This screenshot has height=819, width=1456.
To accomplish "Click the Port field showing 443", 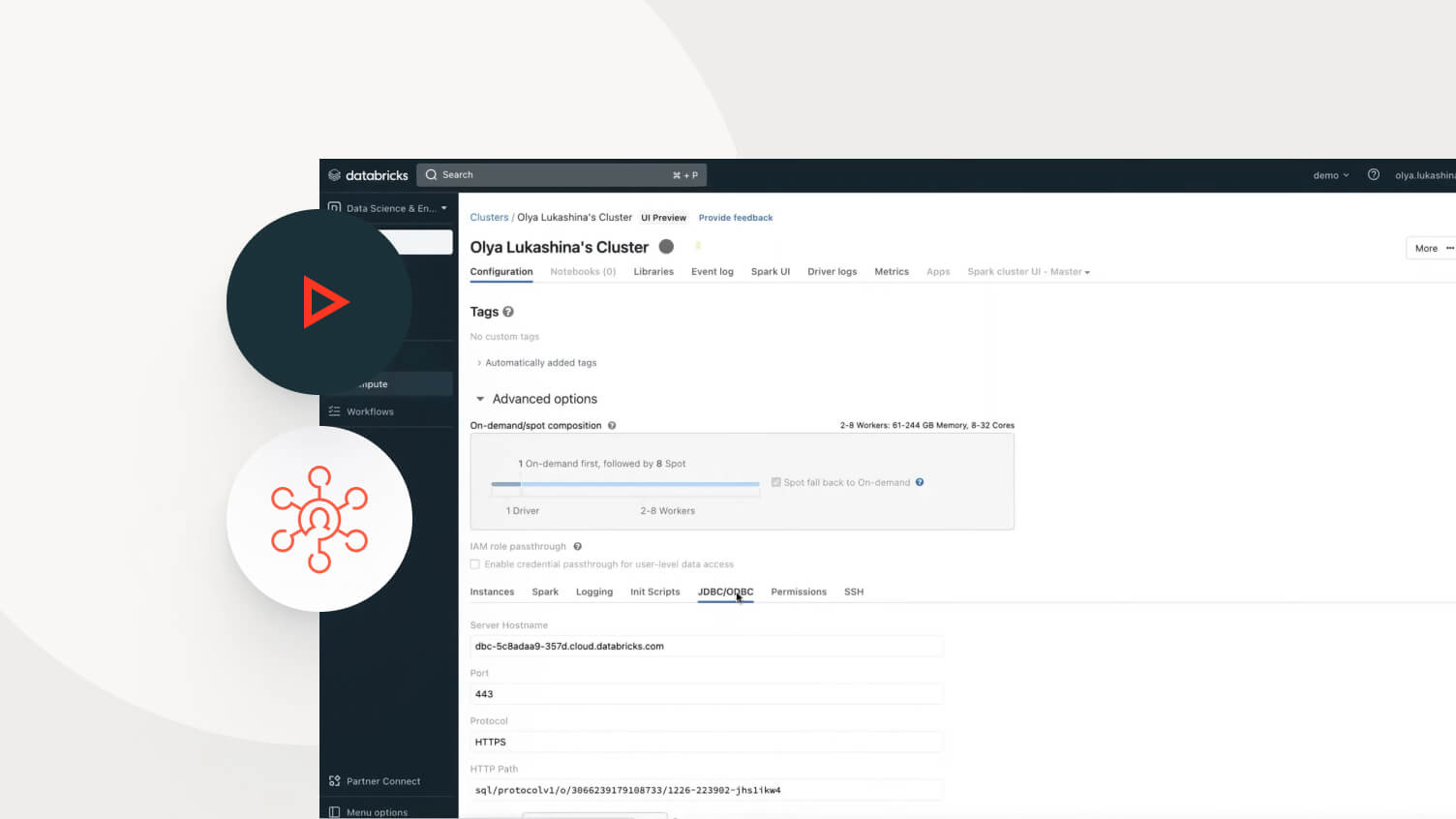I will 707,694.
